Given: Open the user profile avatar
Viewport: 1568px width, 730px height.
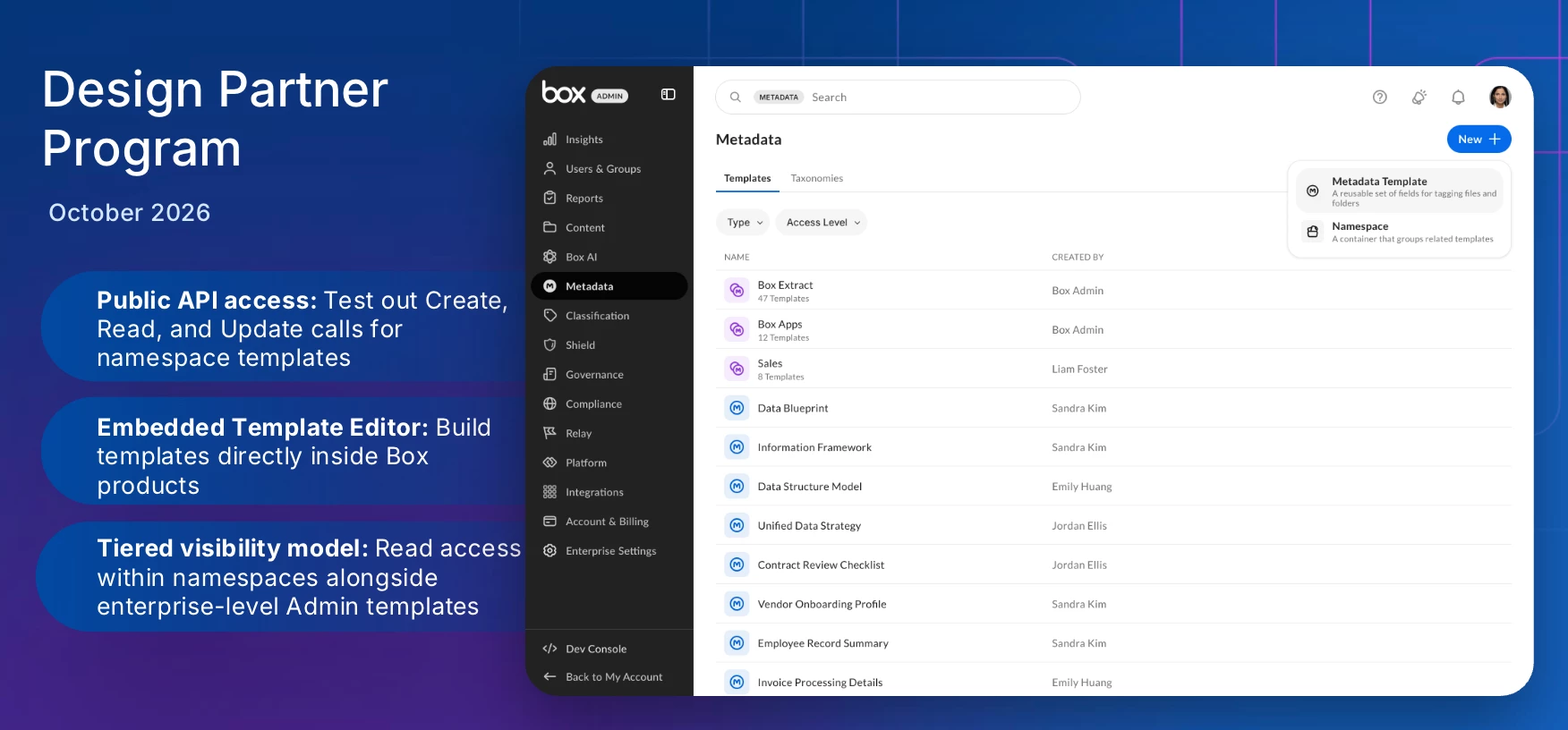Looking at the screenshot, I should pyautogui.click(x=1500, y=97).
